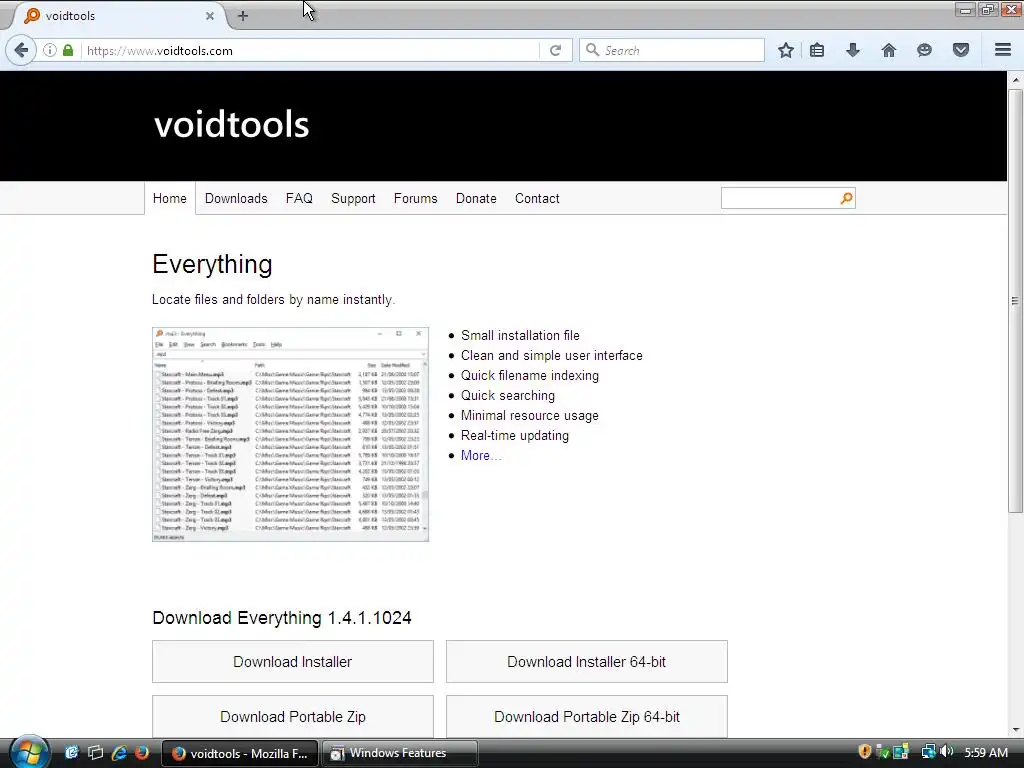Viewport: 1024px width, 768px height.
Task: Click the Everything screenshot thumbnail
Action: pos(291,434)
